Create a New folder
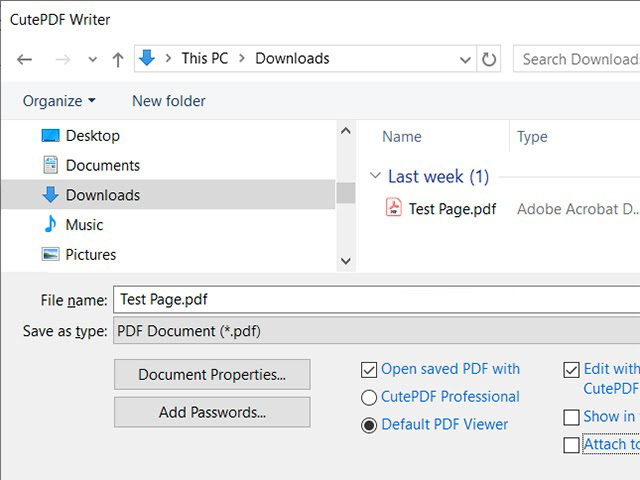 169,101
